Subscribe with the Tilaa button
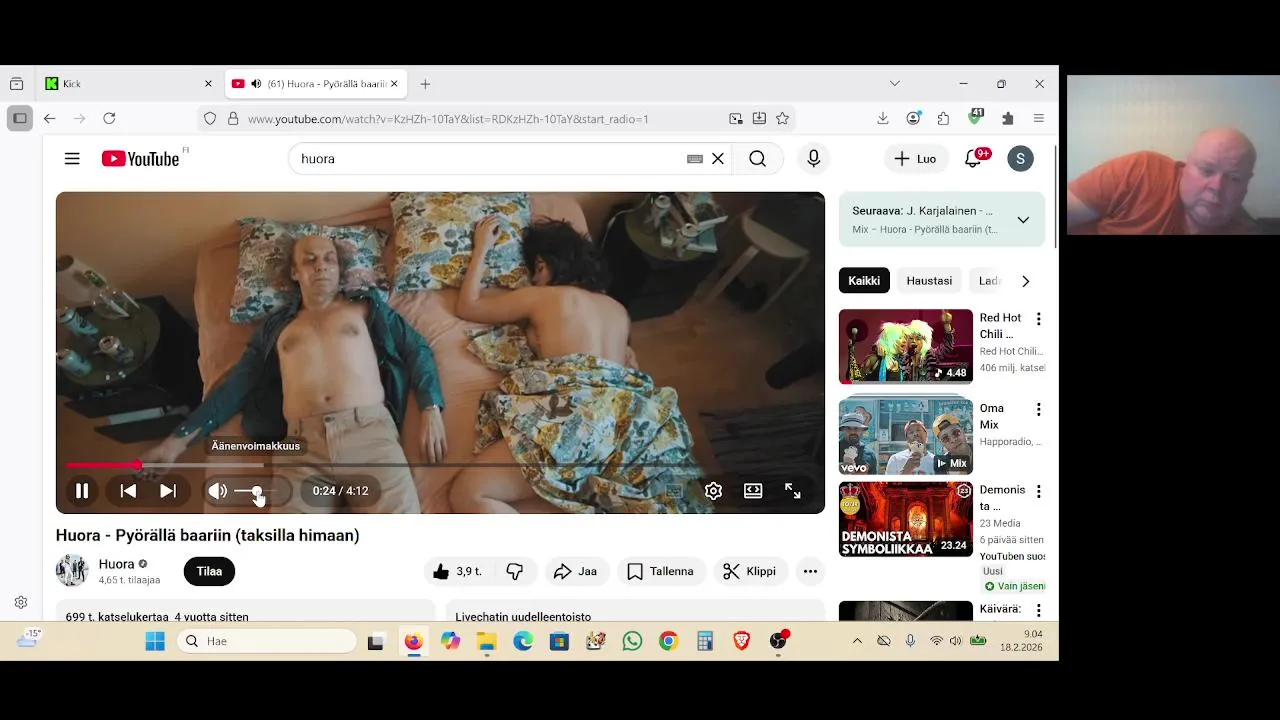Screen dimensions: 1280x720 click(x=209, y=571)
